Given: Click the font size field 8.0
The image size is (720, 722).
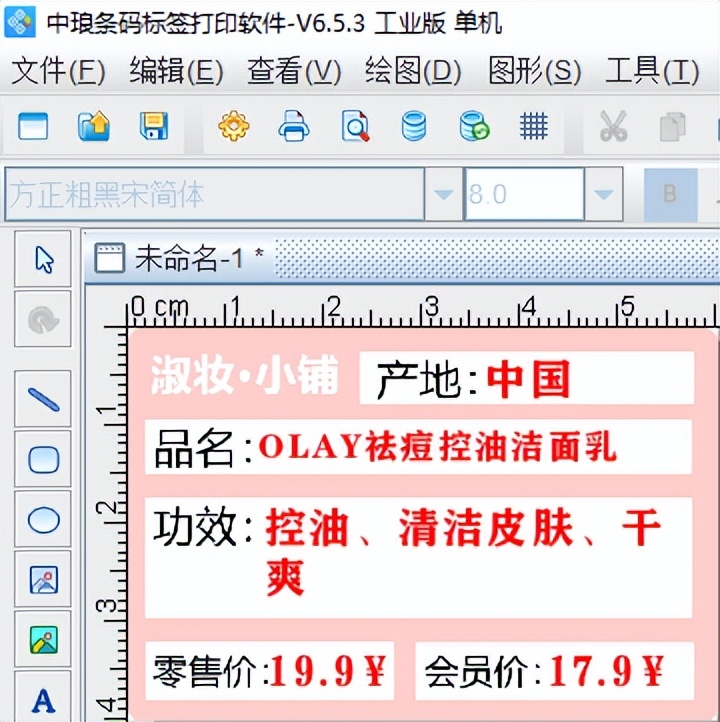Looking at the screenshot, I should pyautogui.click(x=524, y=194).
